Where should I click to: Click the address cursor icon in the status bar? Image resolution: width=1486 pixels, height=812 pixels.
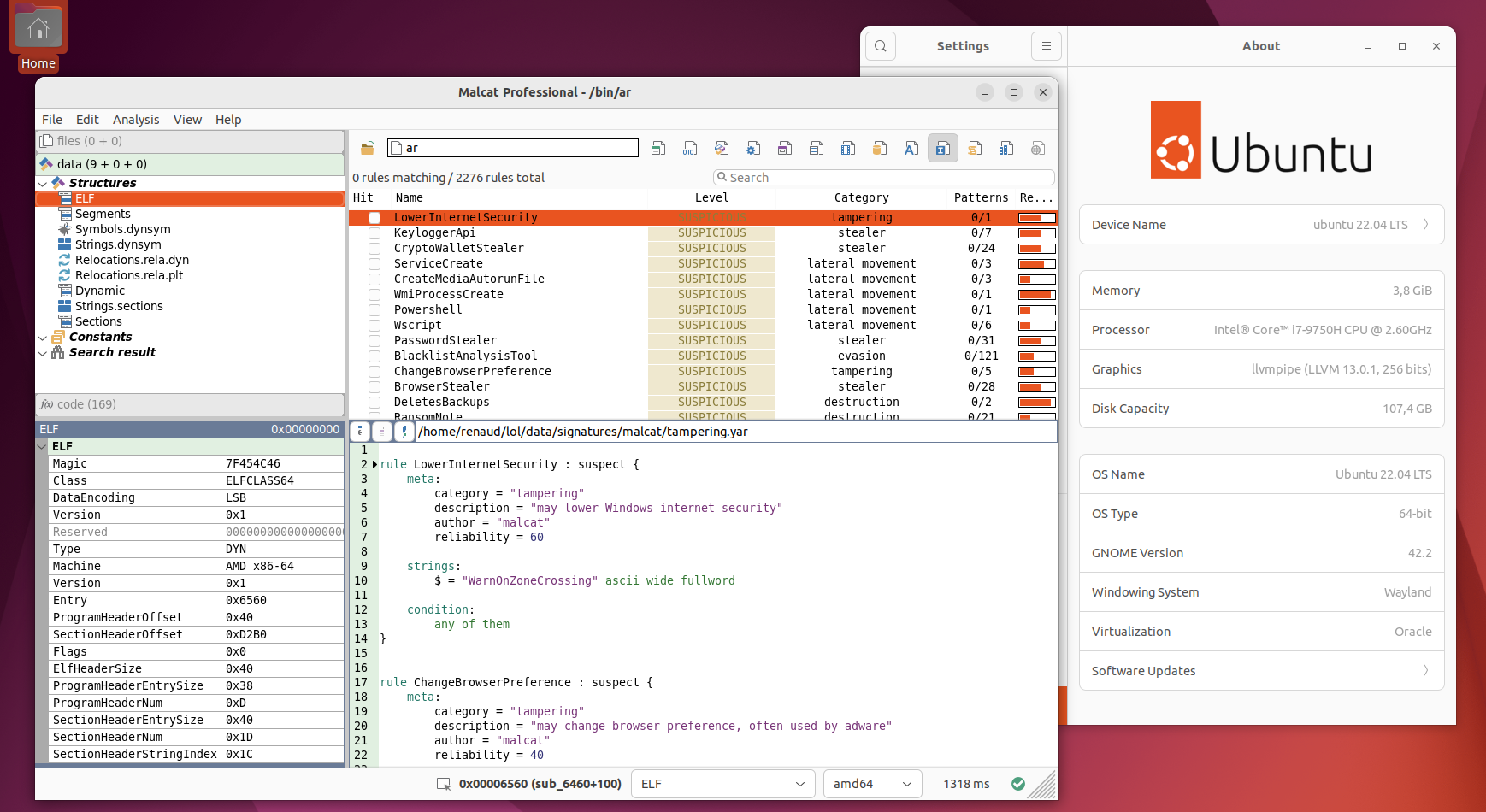444,784
